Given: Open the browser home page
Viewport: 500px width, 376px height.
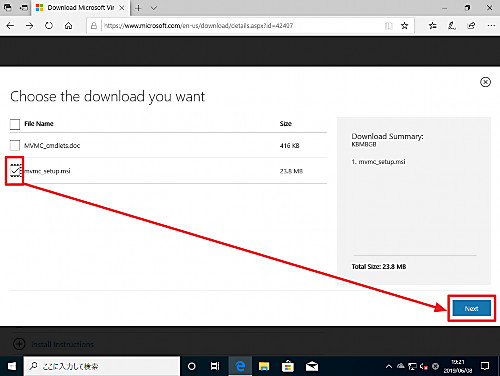Looking at the screenshot, I should [68, 26].
